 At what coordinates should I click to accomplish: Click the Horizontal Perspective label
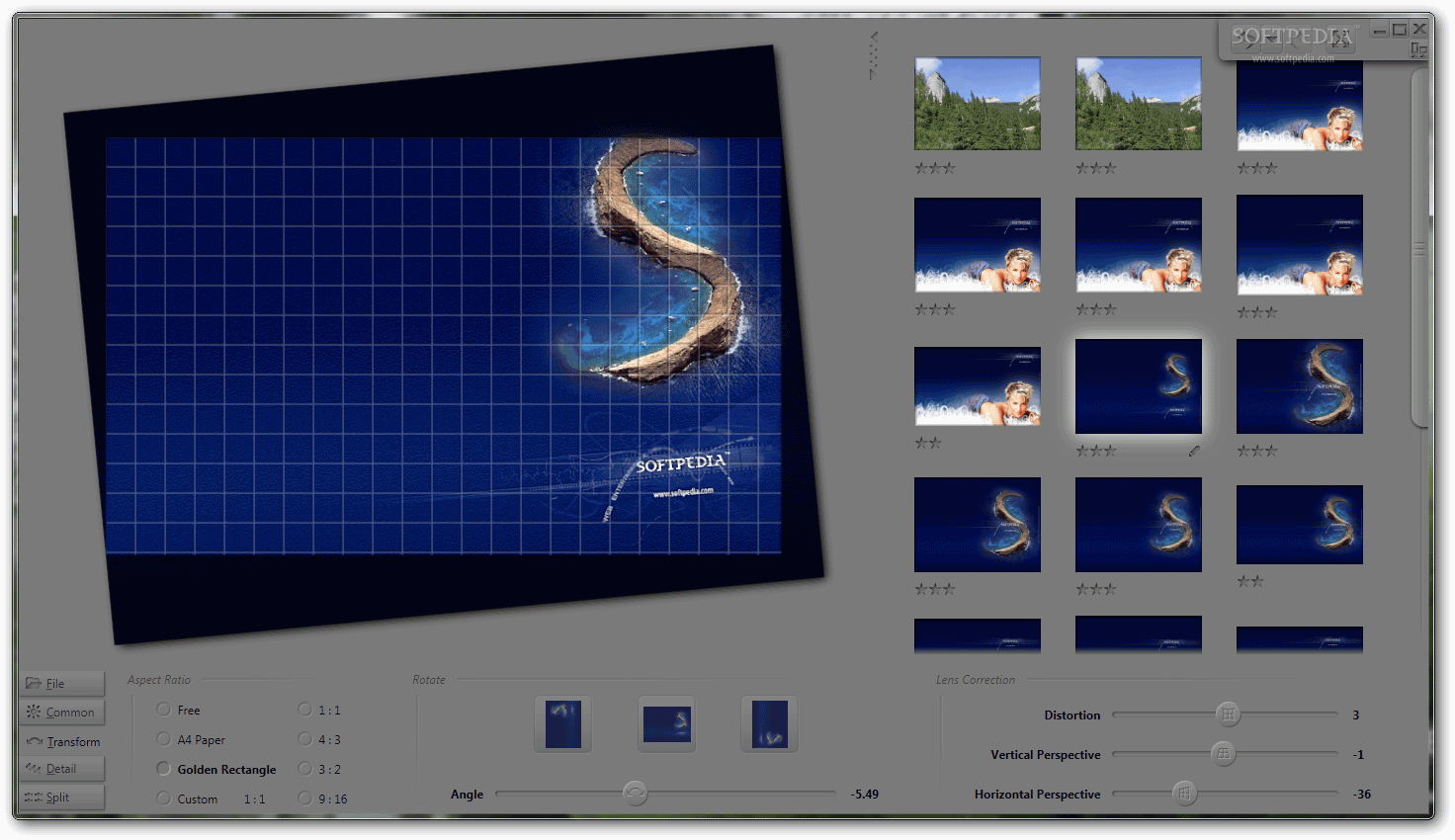click(x=1038, y=794)
